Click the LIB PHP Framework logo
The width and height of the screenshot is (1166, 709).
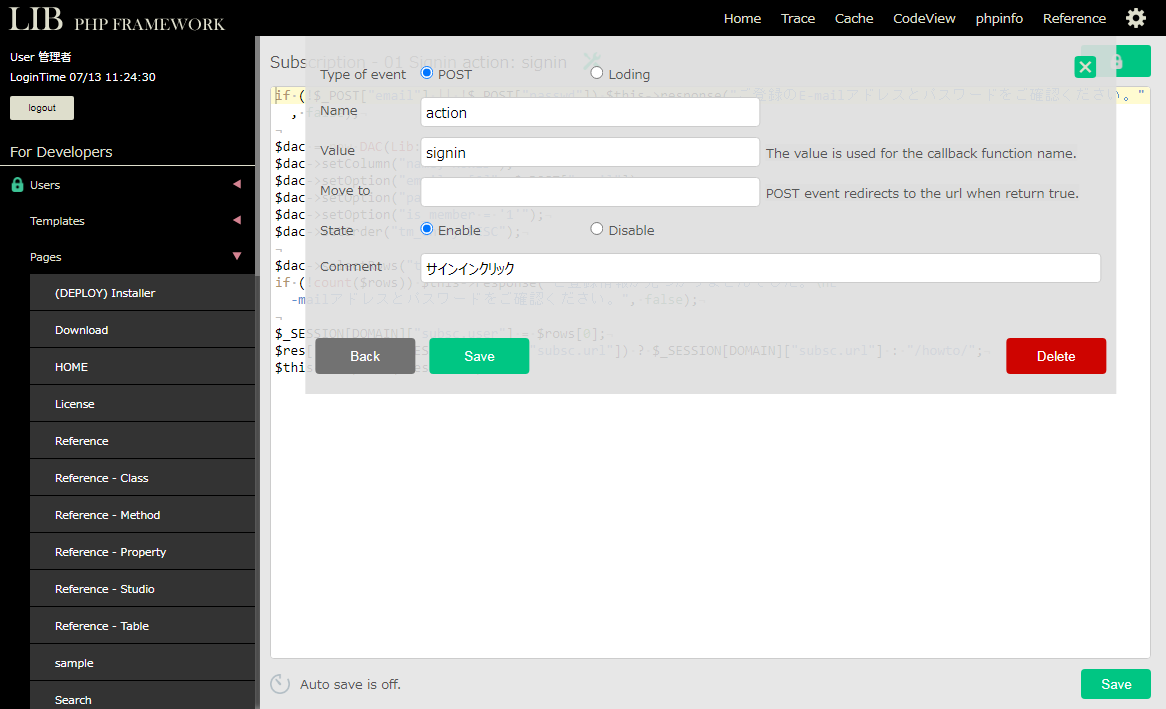point(117,20)
